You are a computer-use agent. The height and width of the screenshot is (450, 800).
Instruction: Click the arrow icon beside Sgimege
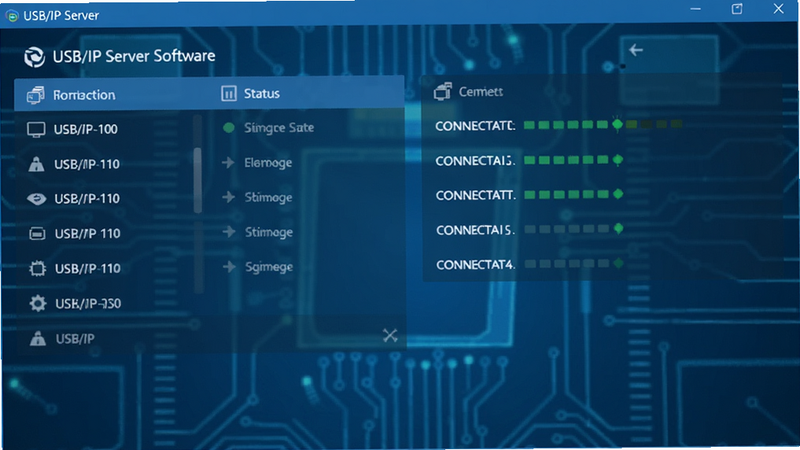click(229, 266)
